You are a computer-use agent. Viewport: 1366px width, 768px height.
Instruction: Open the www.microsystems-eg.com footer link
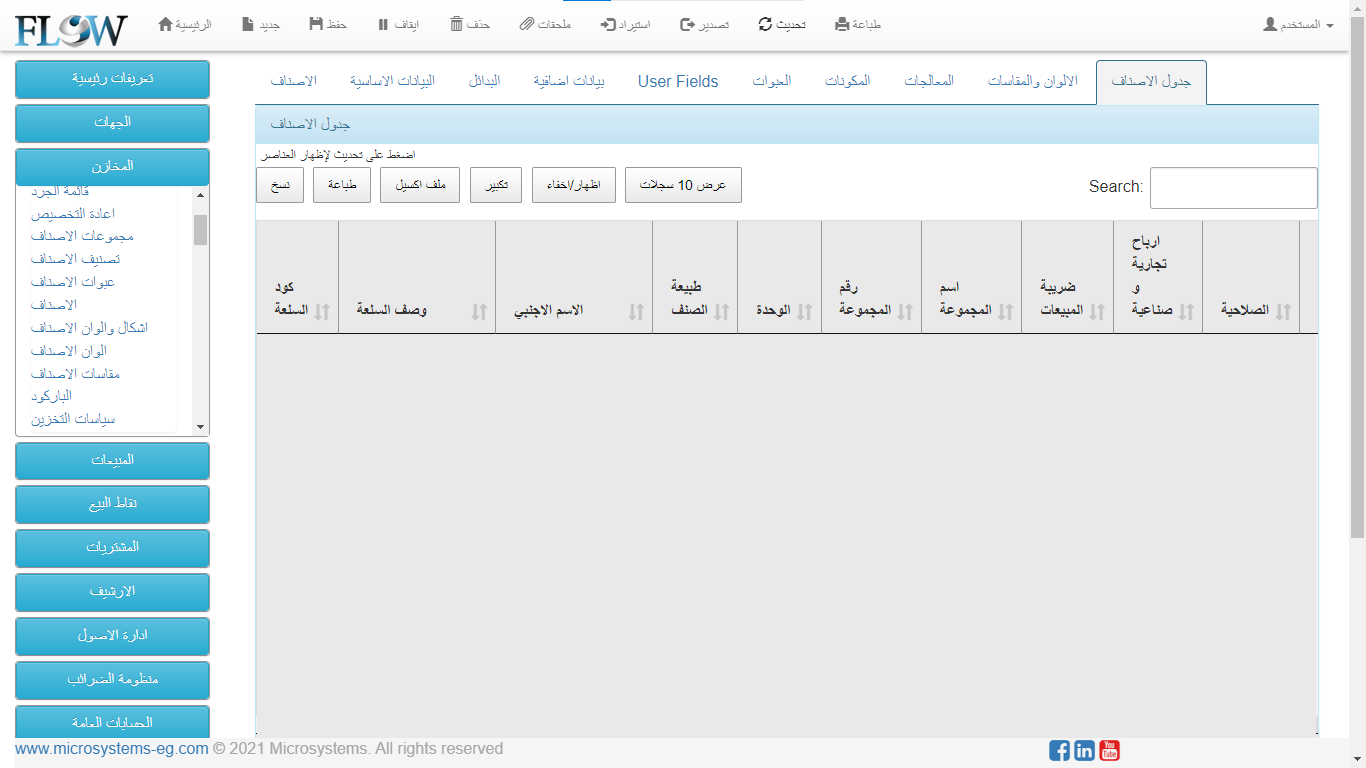(x=112, y=748)
